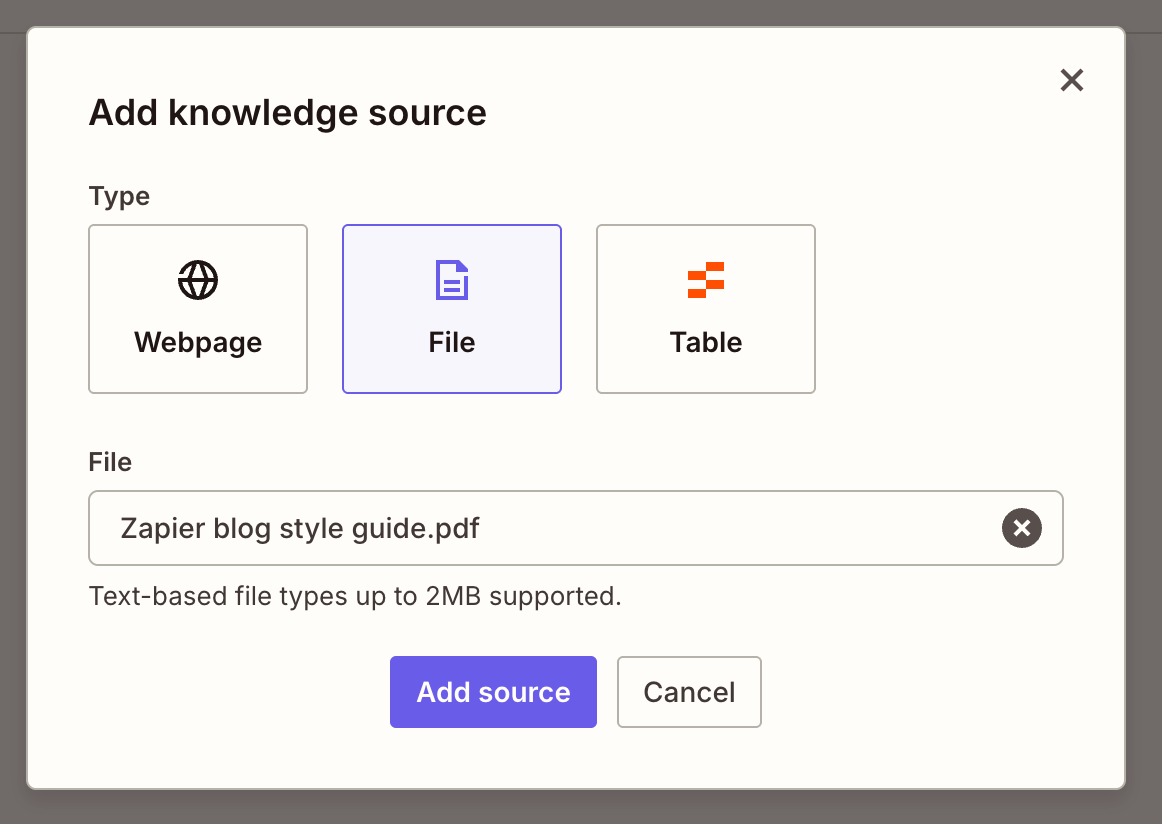Click the orange Zapier Tables icon
Screen dimensions: 1162x824
coord(706,280)
